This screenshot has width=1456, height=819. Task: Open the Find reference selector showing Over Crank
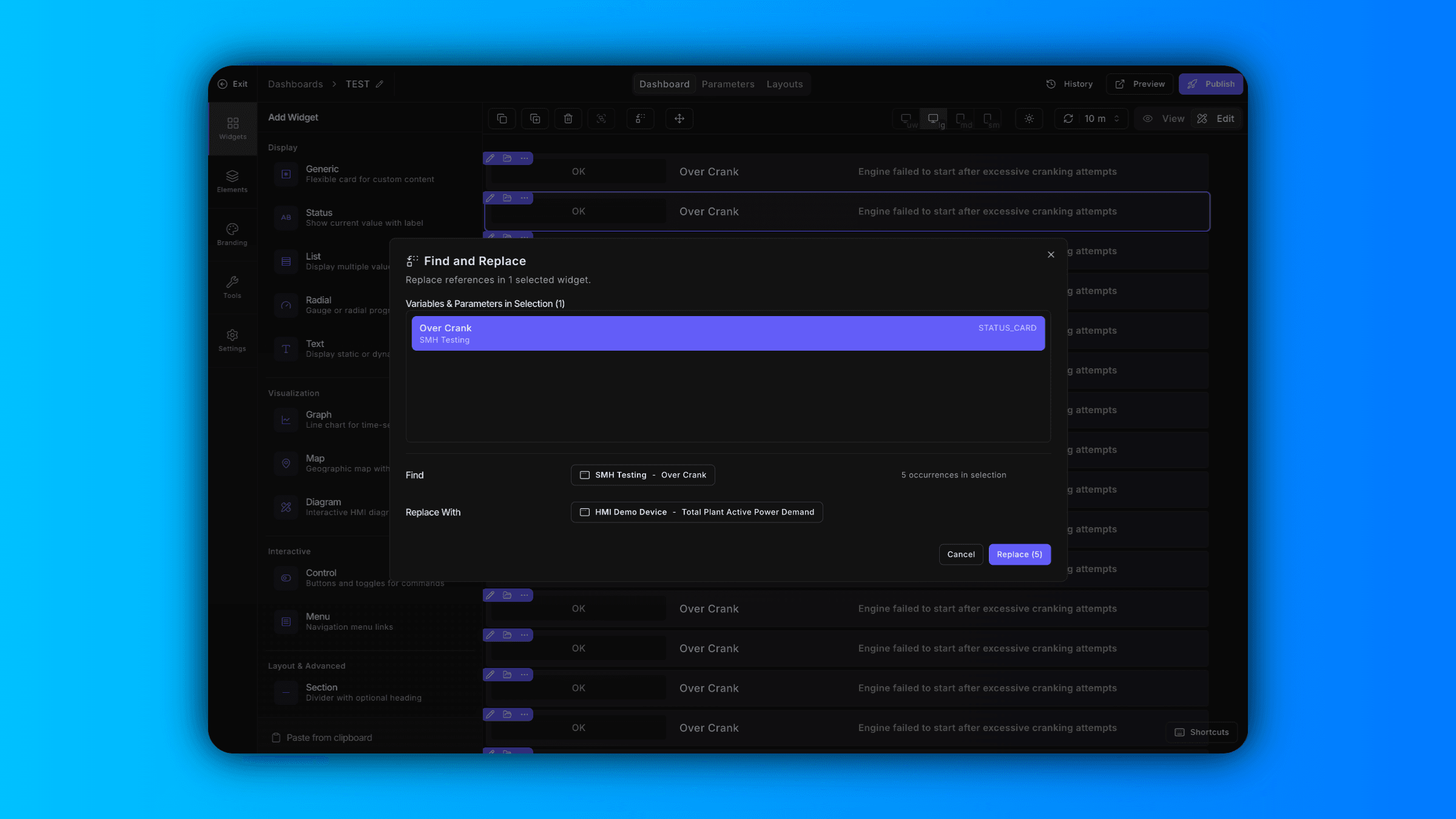point(642,475)
